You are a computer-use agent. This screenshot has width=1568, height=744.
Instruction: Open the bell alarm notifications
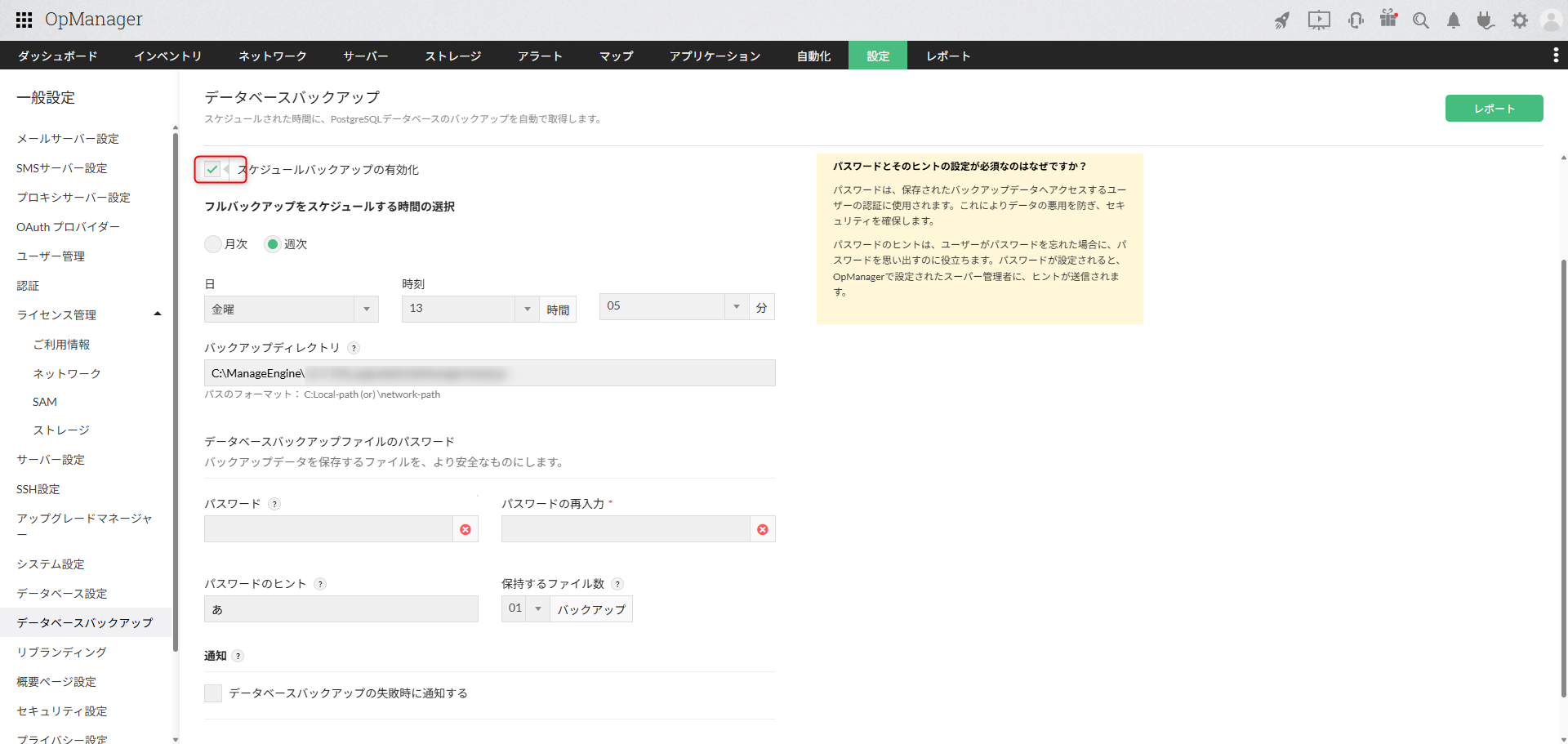[x=1454, y=20]
